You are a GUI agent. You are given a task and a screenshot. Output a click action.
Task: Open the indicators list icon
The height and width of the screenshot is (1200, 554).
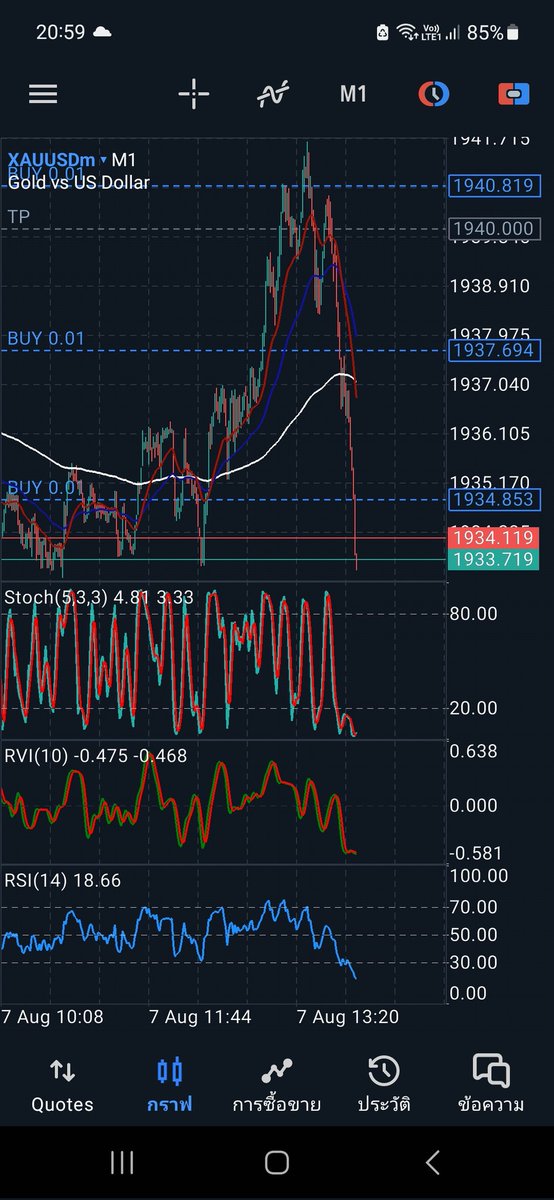[272, 94]
